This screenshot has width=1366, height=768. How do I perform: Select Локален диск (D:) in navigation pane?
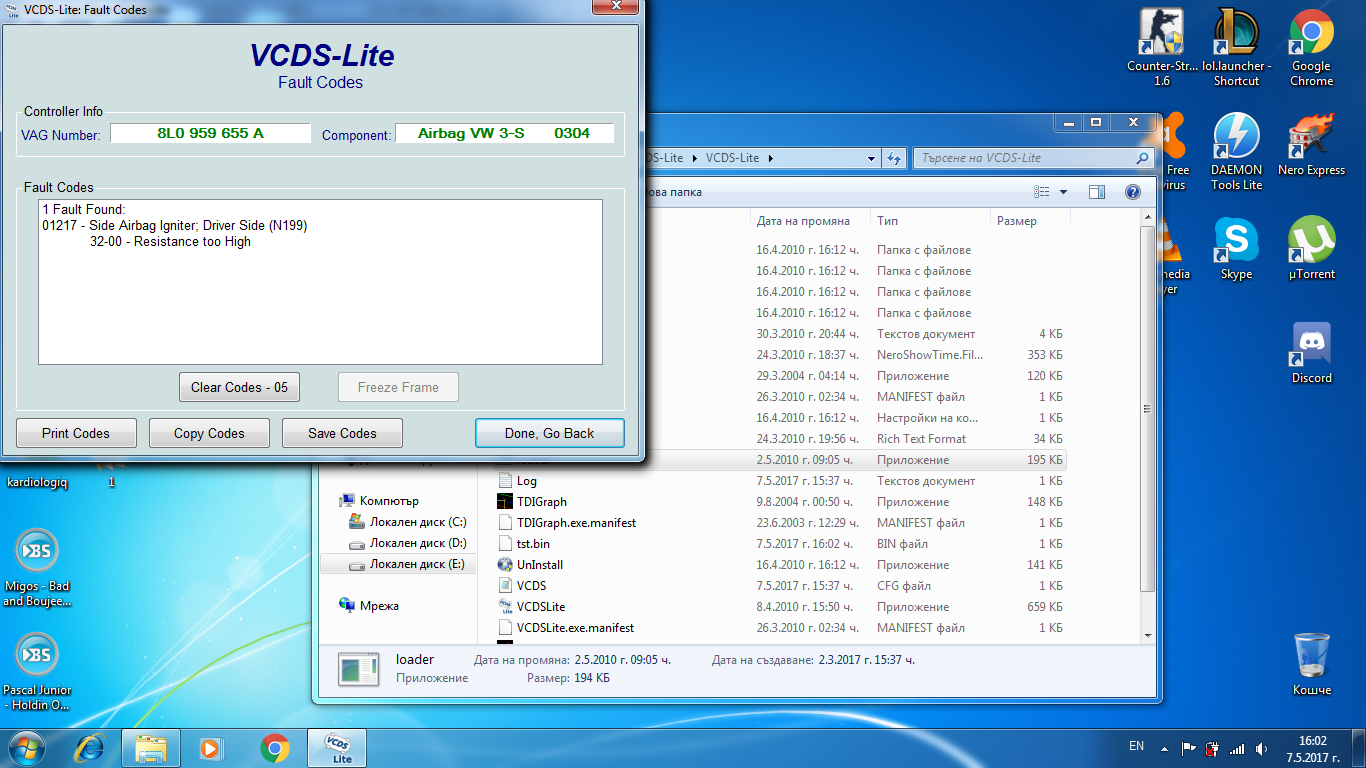pyautogui.click(x=417, y=543)
